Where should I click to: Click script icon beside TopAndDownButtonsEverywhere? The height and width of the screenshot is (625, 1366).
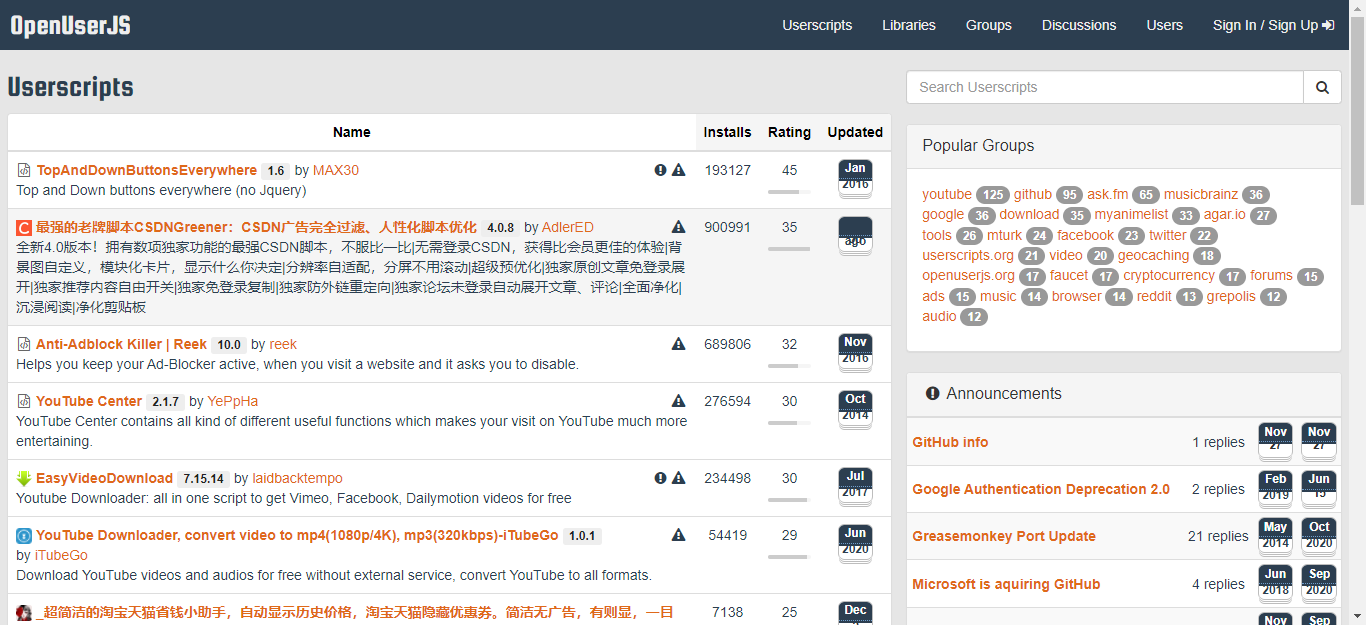point(24,170)
